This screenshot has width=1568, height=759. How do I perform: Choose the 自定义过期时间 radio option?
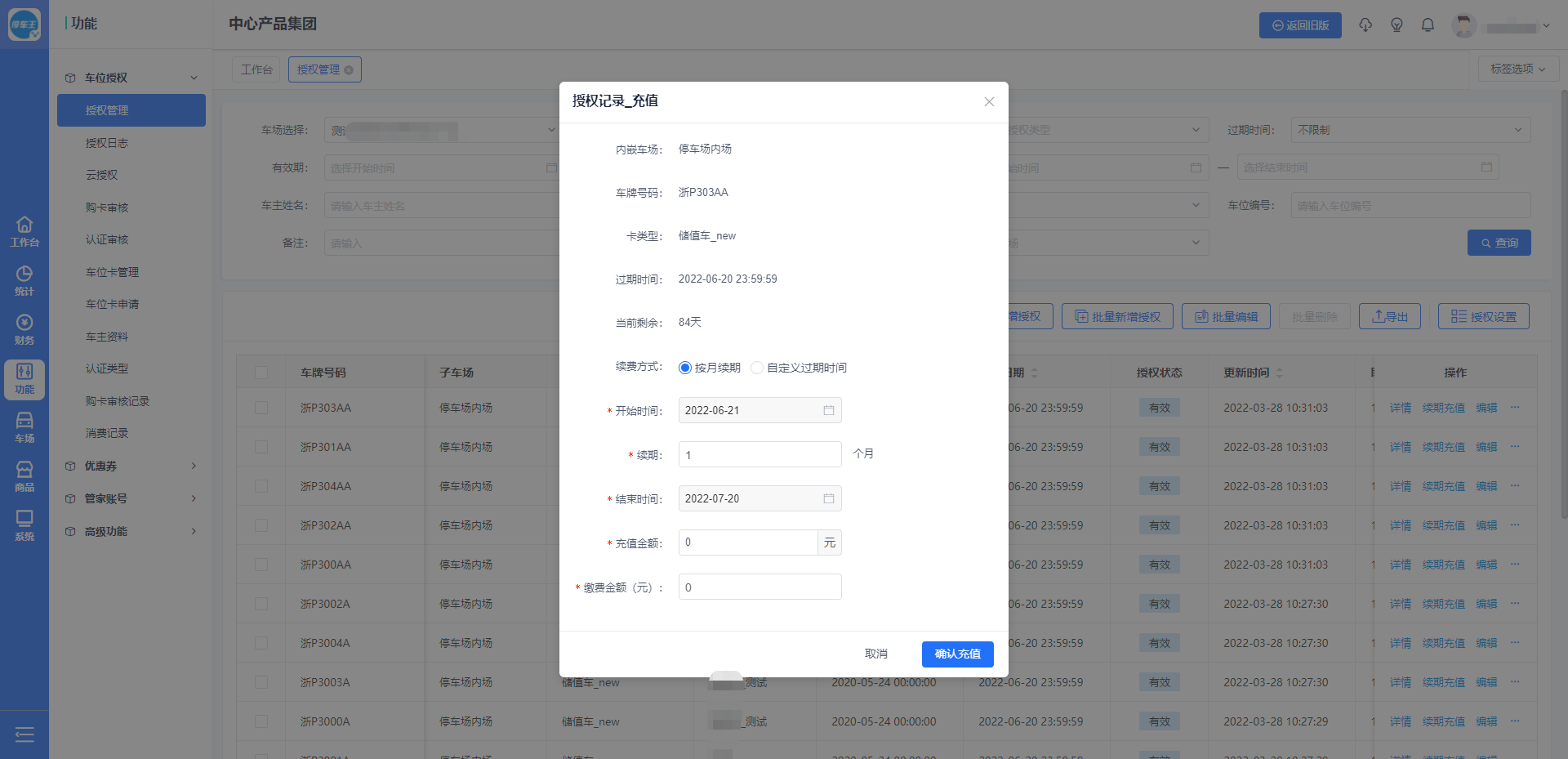pos(757,368)
